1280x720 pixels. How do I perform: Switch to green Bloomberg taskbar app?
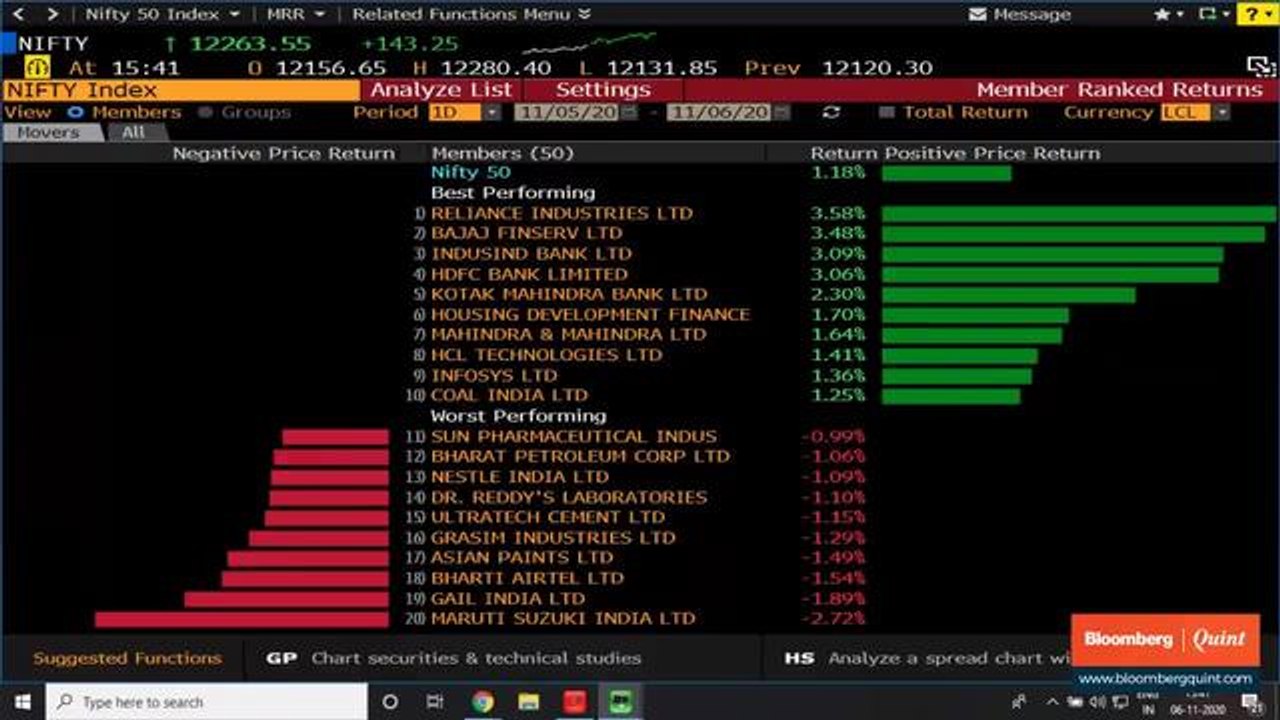[x=620, y=701]
